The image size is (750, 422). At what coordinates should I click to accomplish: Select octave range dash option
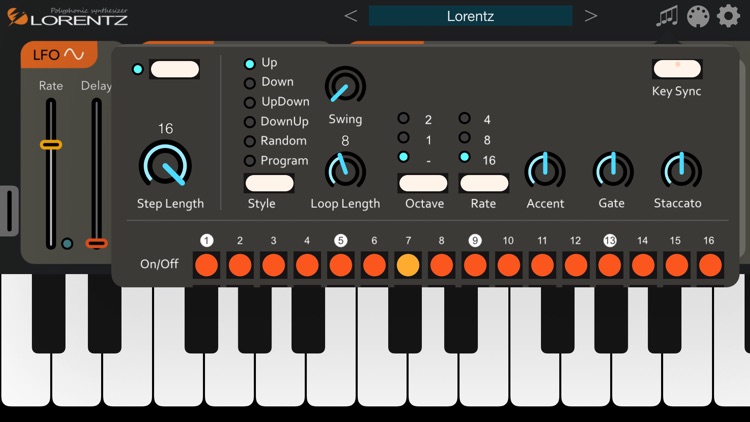click(404, 157)
